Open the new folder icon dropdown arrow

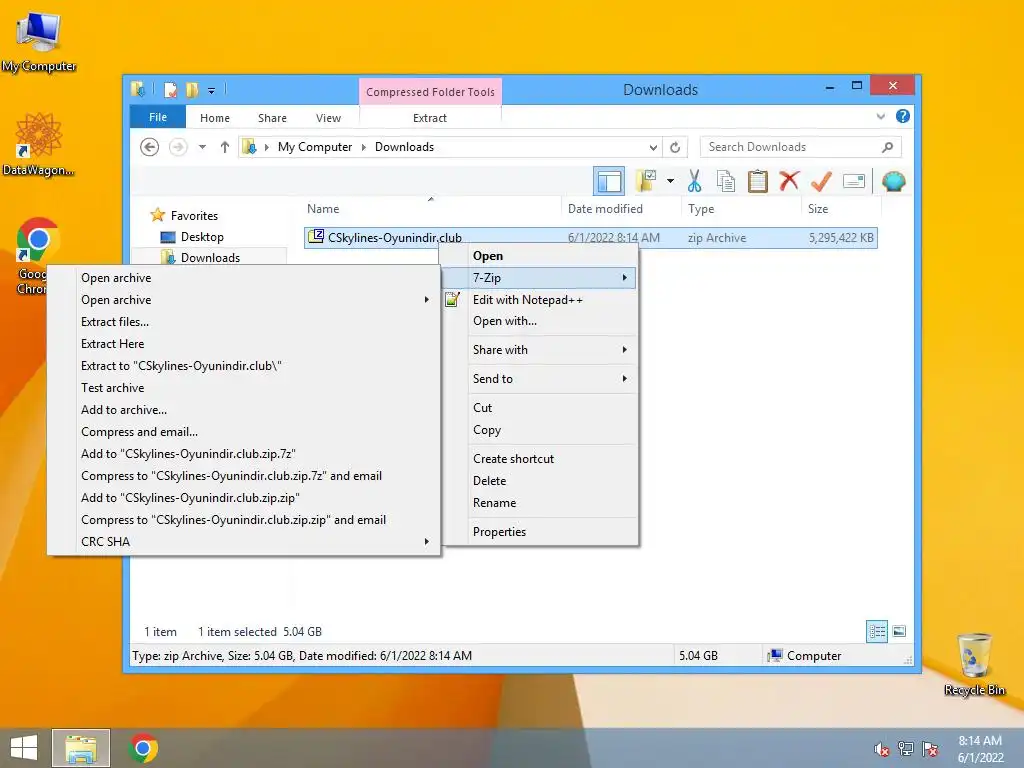tap(670, 181)
